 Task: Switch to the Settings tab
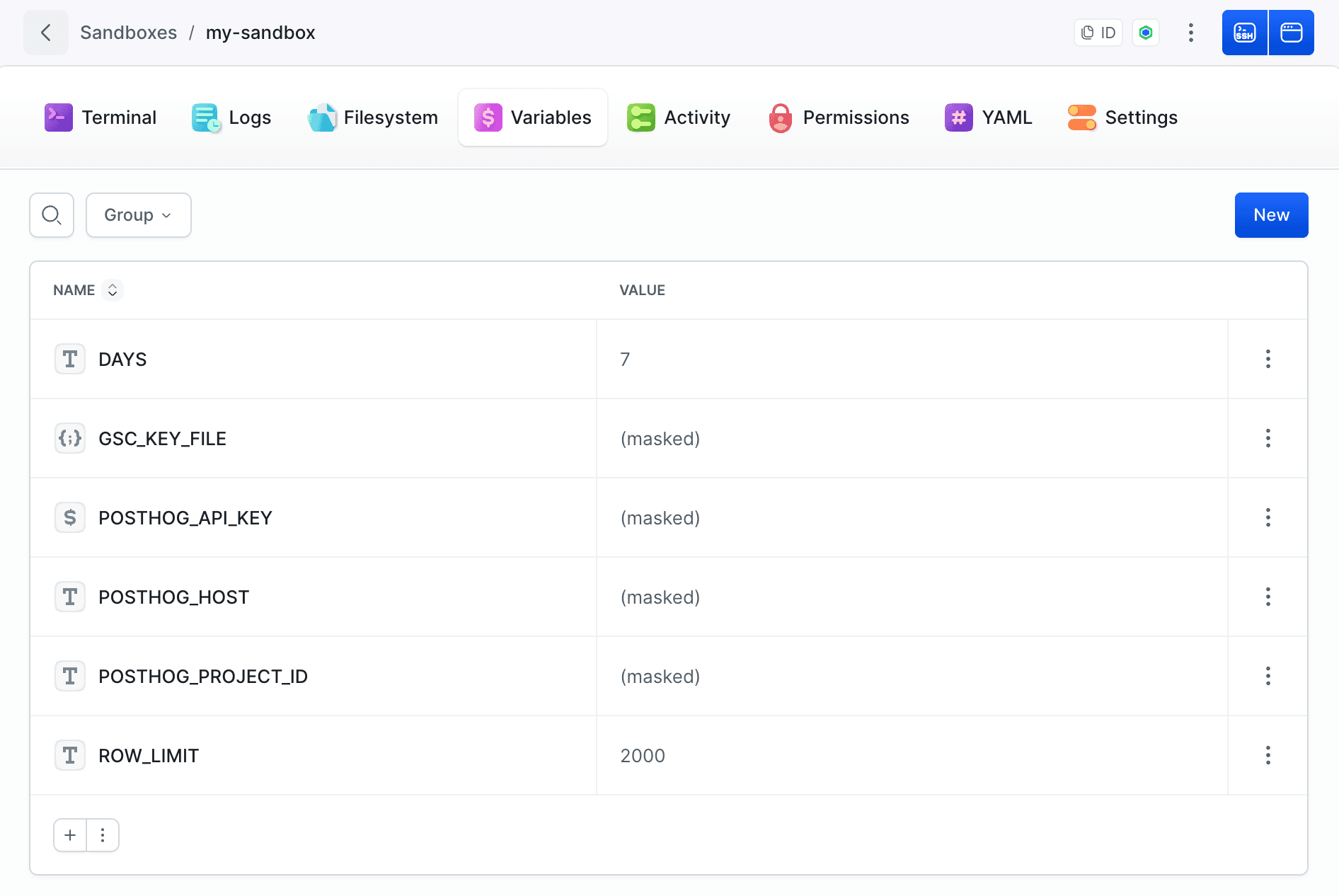1122,117
